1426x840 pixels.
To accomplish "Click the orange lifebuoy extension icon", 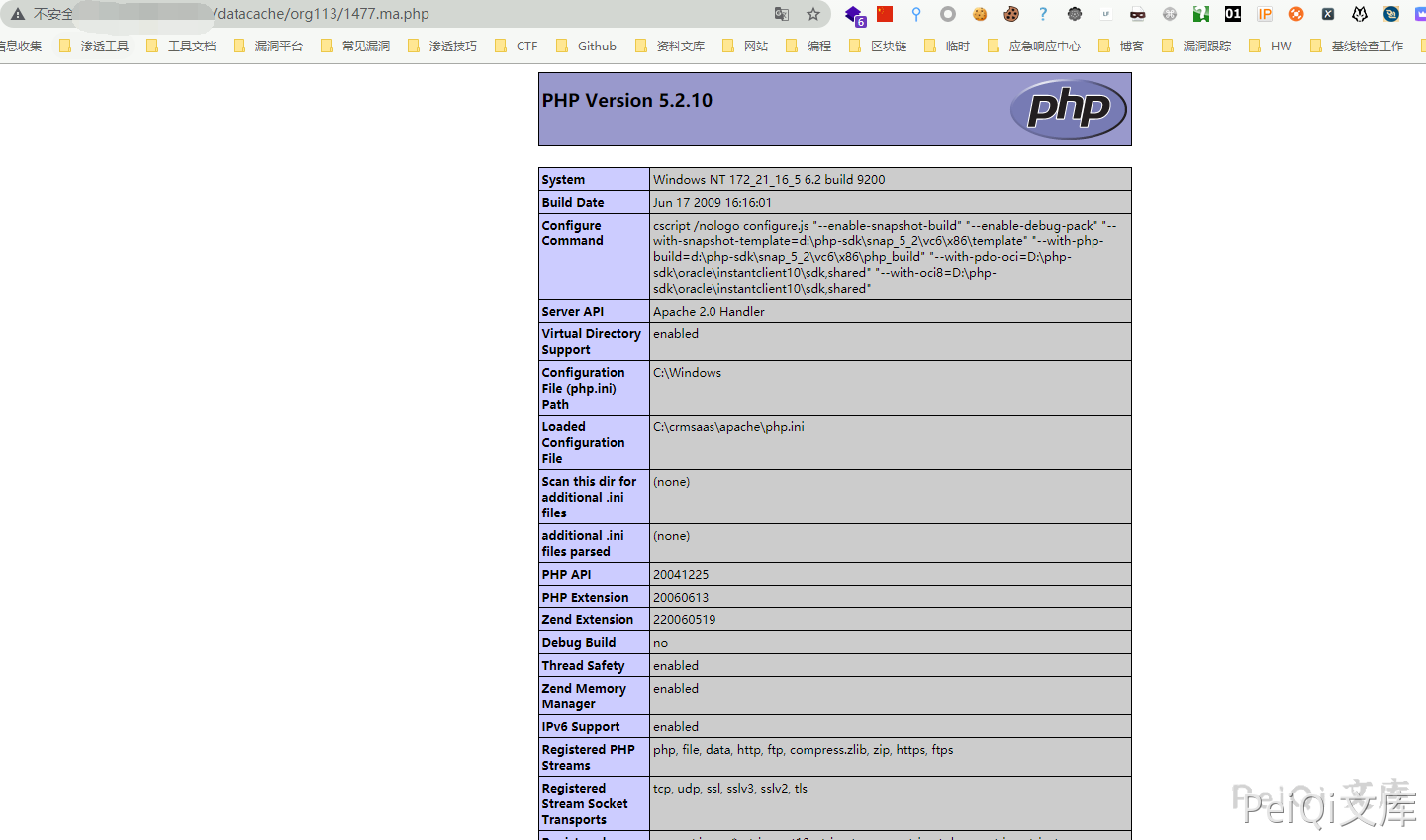I will [x=1296, y=14].
